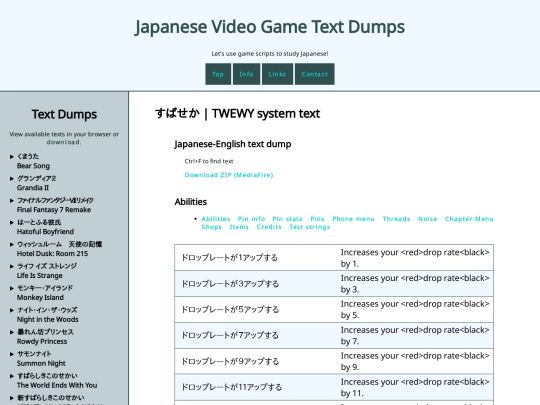Click Japanese cell ドロップレートが9アップする
Screen dimensions: 540x405
point(256,361)
